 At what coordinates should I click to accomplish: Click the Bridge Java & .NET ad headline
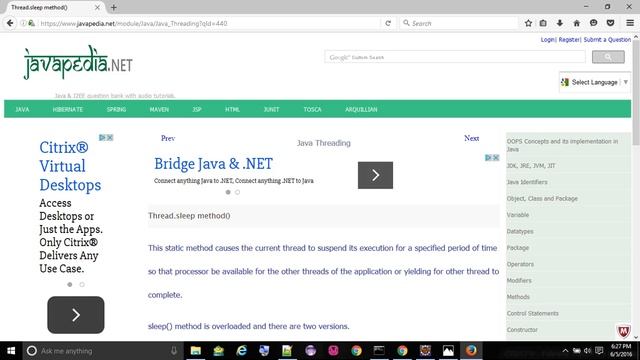point(213,164)
